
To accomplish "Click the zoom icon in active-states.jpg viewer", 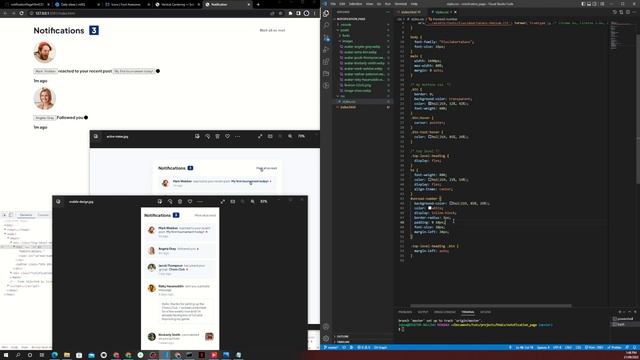I will 290,136.
